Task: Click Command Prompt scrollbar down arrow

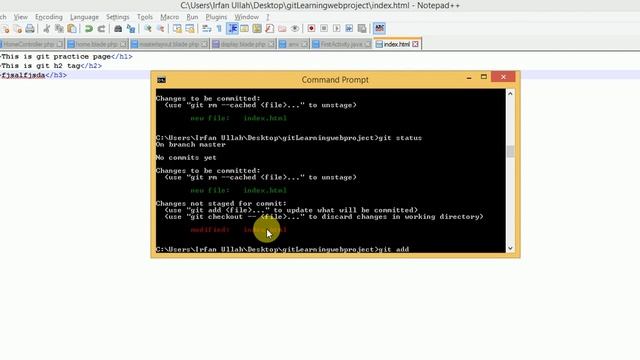Action: click(x=510, y=248)
